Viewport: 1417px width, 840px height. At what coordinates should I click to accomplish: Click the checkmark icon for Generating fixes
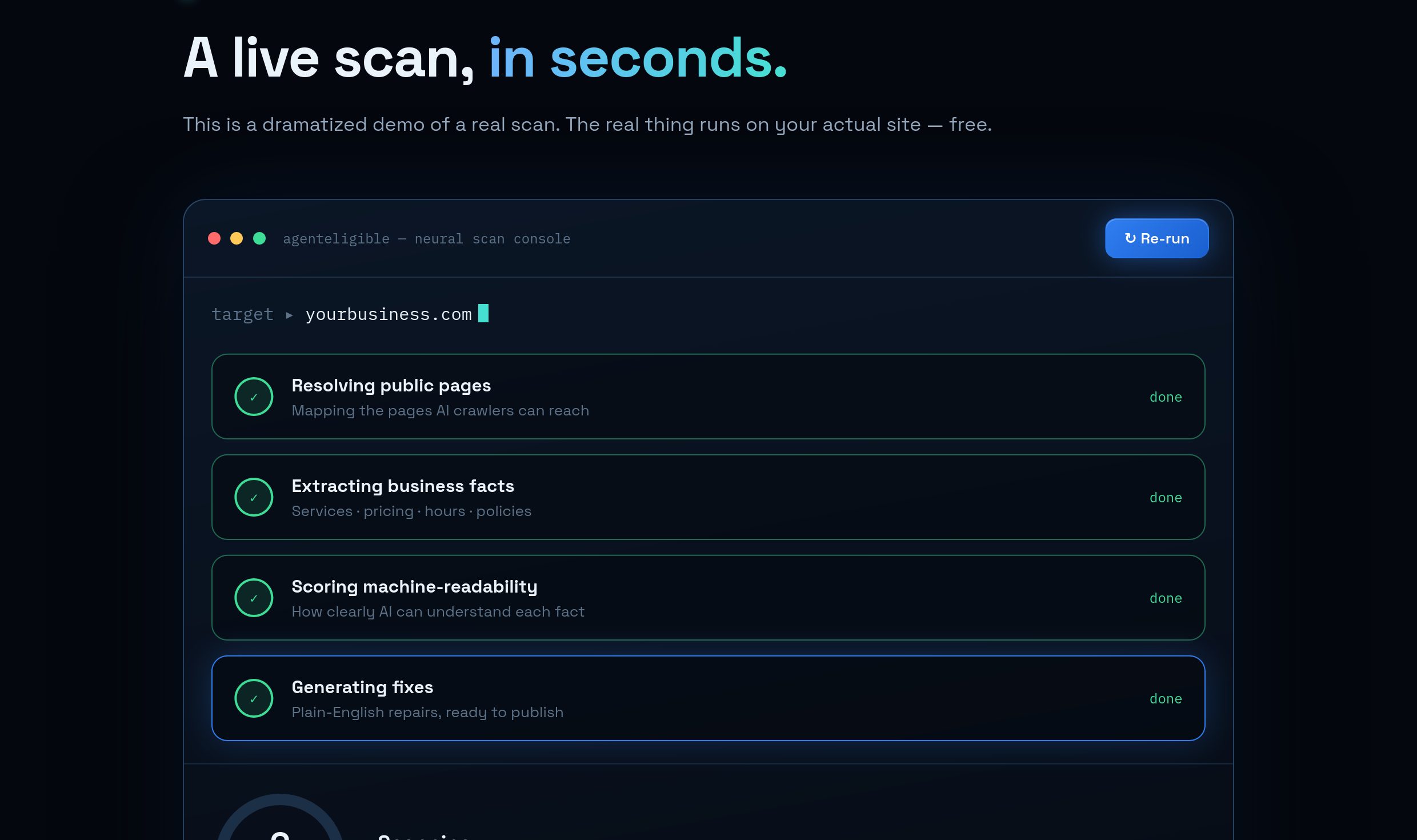[254, 698]
